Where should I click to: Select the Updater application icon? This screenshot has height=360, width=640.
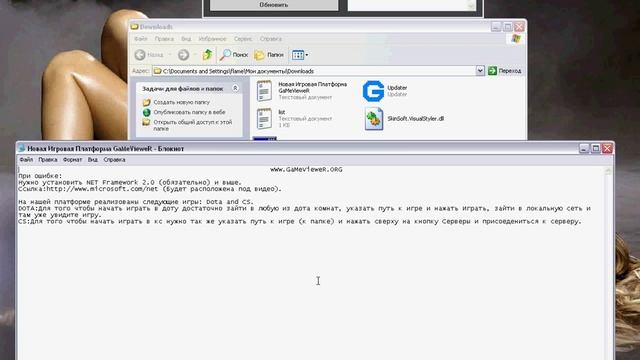[373, 91]
